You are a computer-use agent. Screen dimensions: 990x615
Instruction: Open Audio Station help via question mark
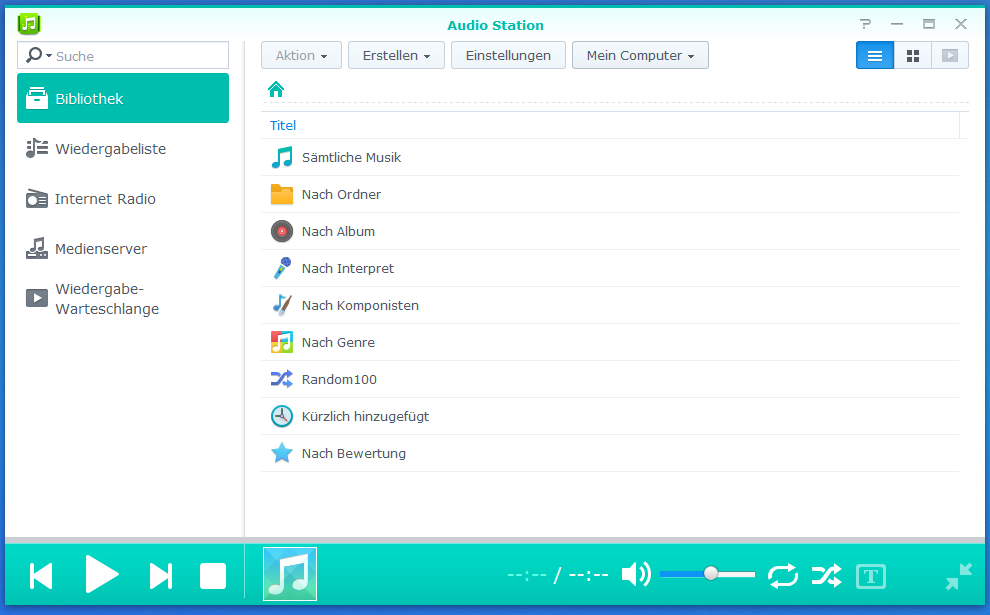coord(864,23)
